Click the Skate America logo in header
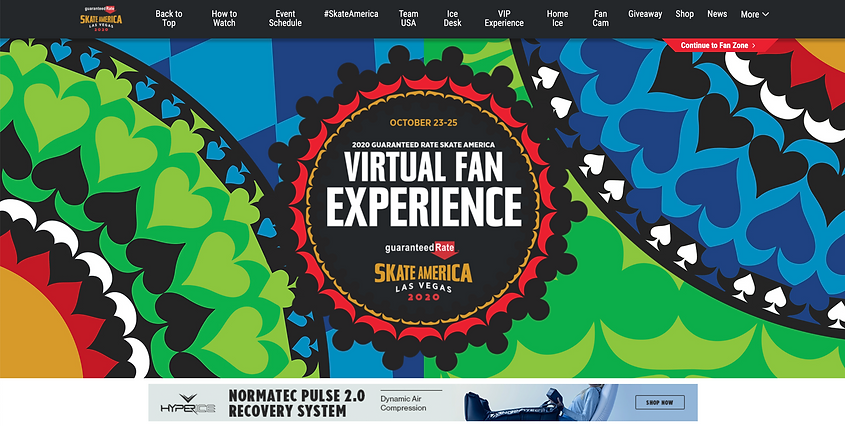Viewport: 845px width, 426px height. pos(101,19)
